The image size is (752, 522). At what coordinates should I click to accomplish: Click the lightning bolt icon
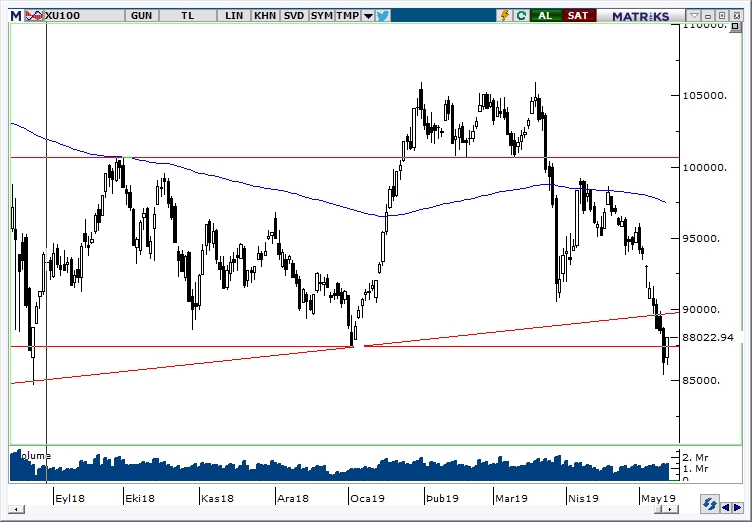point(505,16)
